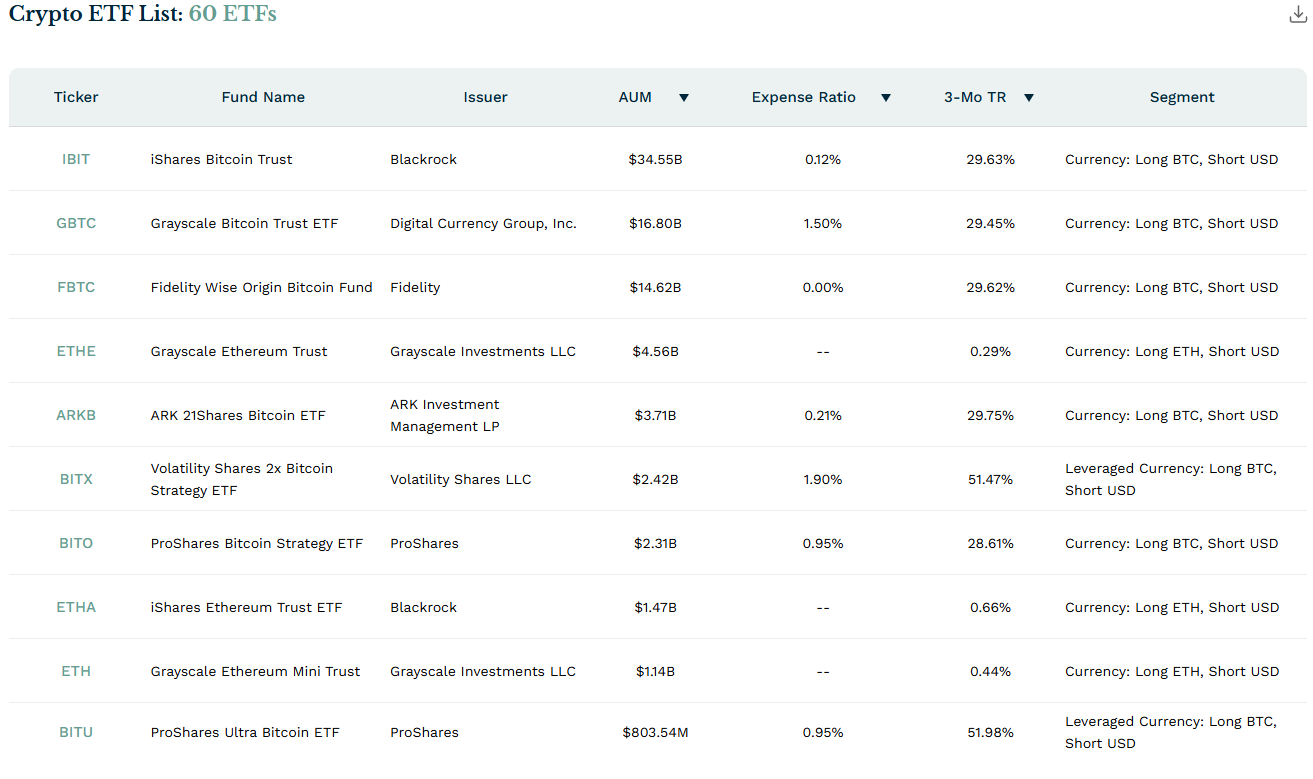Click the $803.54M AUM value
The image size is (1313, 779).
coord(655,732)
